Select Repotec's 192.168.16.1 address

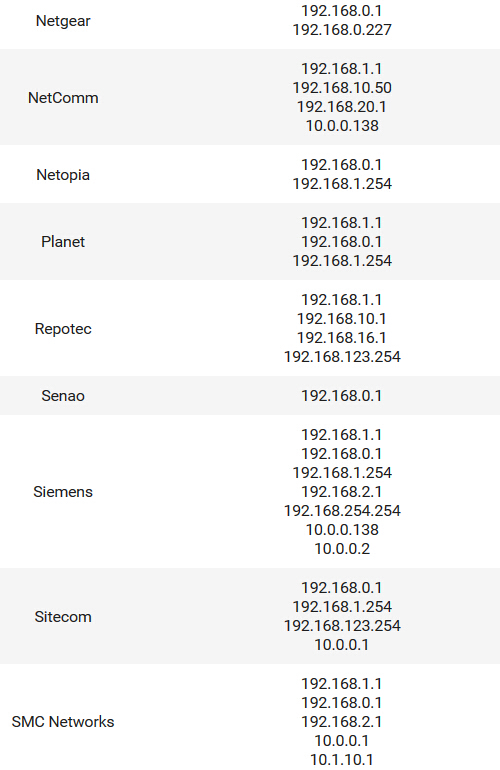tap(342, 338)
